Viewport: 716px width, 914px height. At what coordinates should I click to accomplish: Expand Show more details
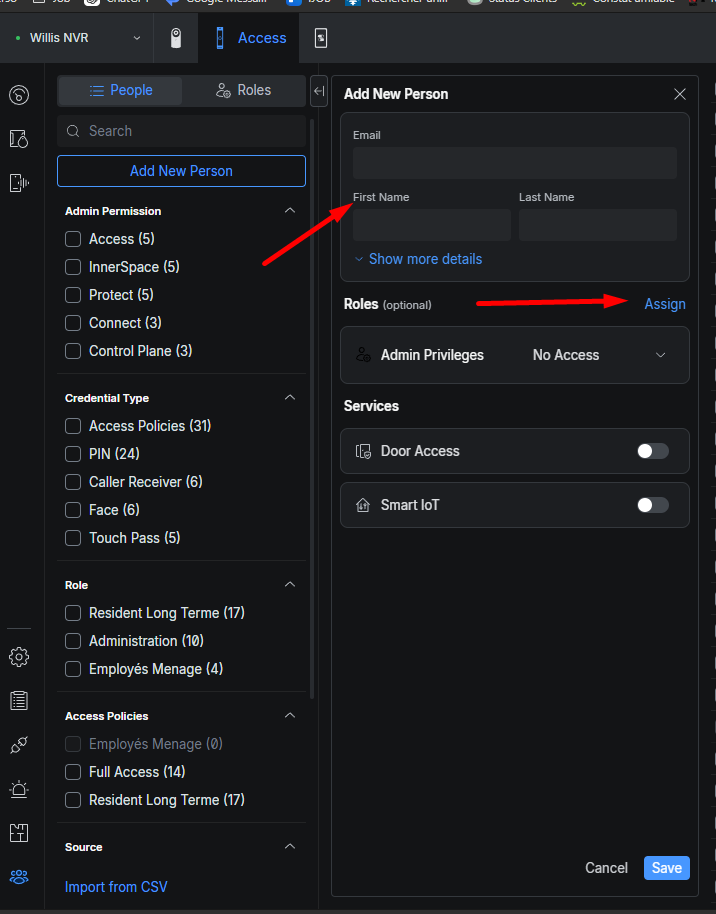click(x=419, y=259)
